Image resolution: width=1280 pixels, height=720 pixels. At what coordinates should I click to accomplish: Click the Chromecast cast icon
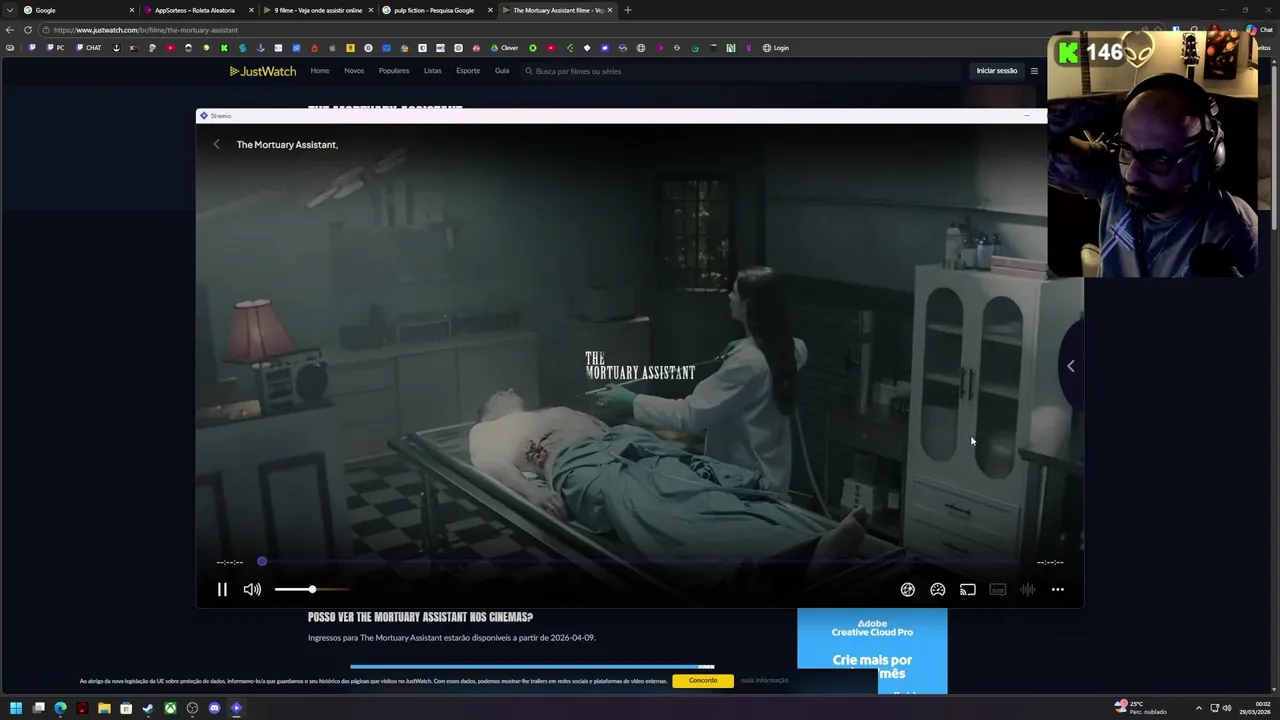pos(967,590)
